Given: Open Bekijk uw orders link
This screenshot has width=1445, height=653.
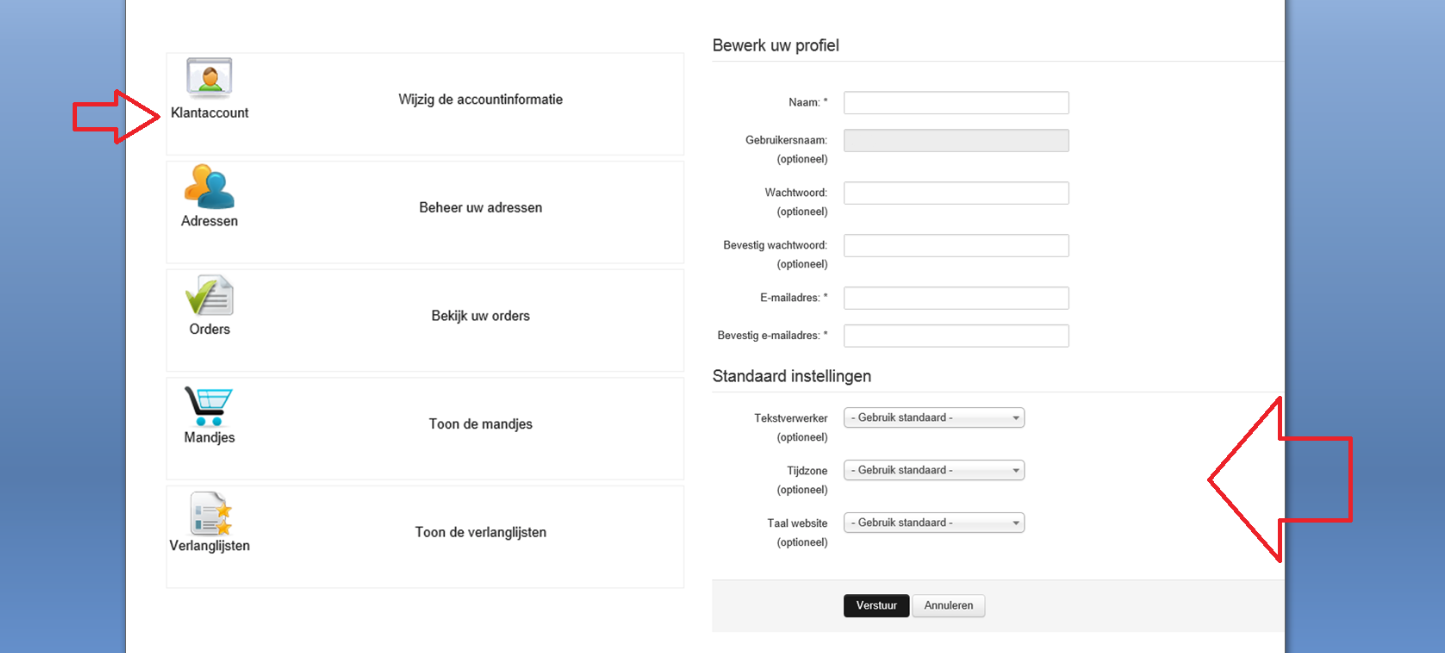Looking at the screenshot, I should pos(481,316).
